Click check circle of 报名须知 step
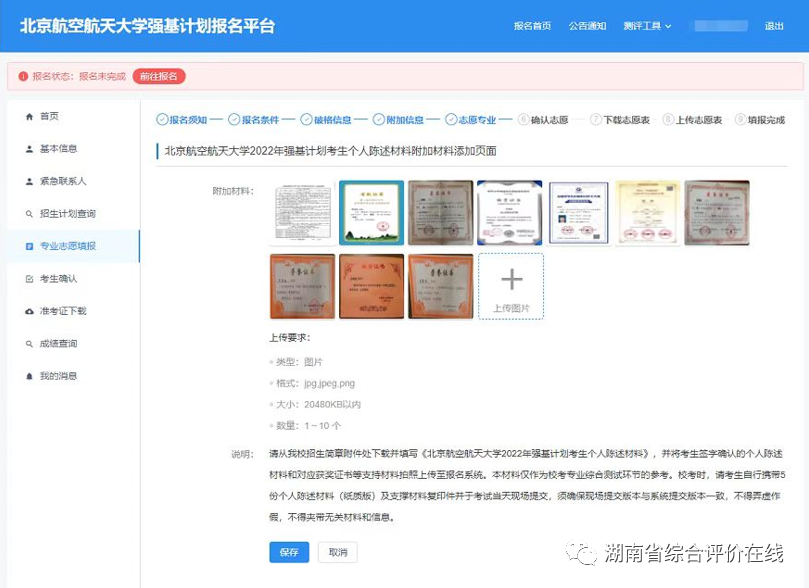809x588 pixels. [162, 120]
